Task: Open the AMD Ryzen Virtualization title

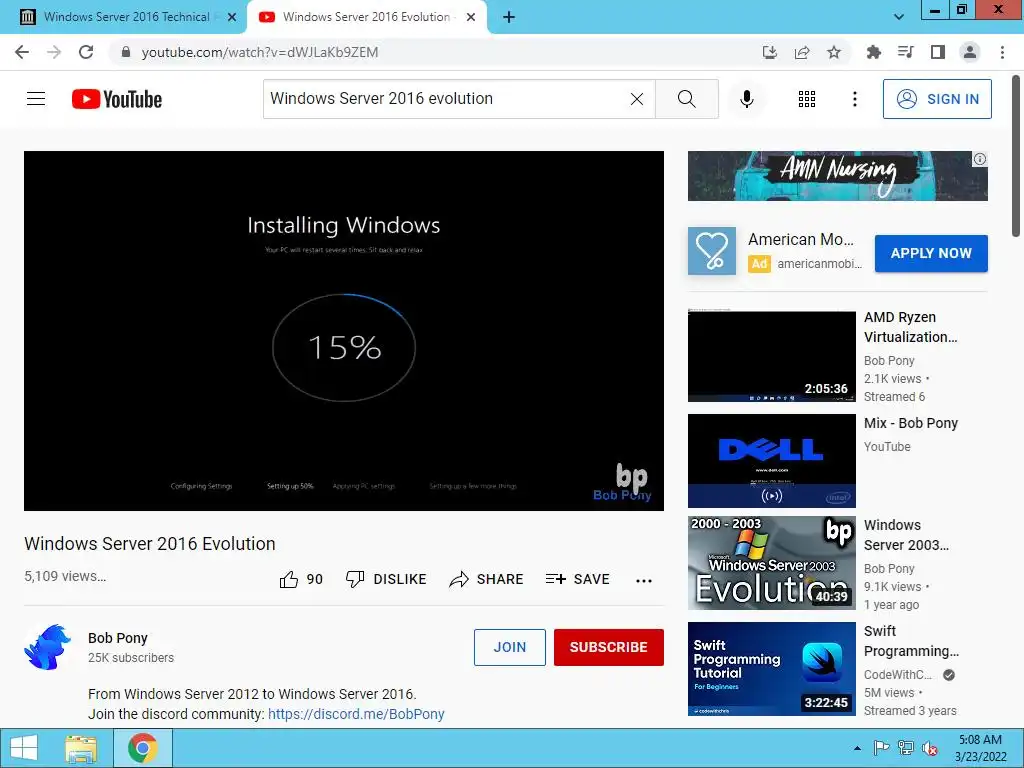Action: tap(910, 327)
